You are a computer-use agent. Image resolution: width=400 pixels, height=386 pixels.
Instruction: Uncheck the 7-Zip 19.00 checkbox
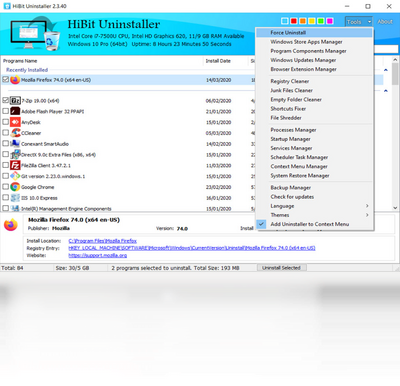click(5, 100)
